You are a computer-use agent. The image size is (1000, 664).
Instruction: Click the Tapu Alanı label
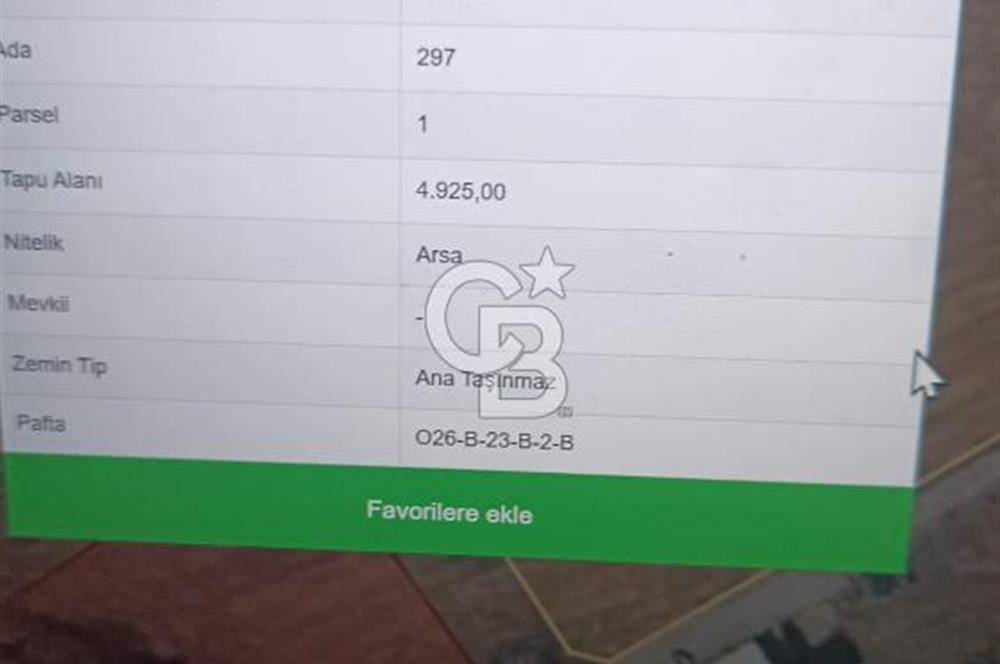[52, 180]
